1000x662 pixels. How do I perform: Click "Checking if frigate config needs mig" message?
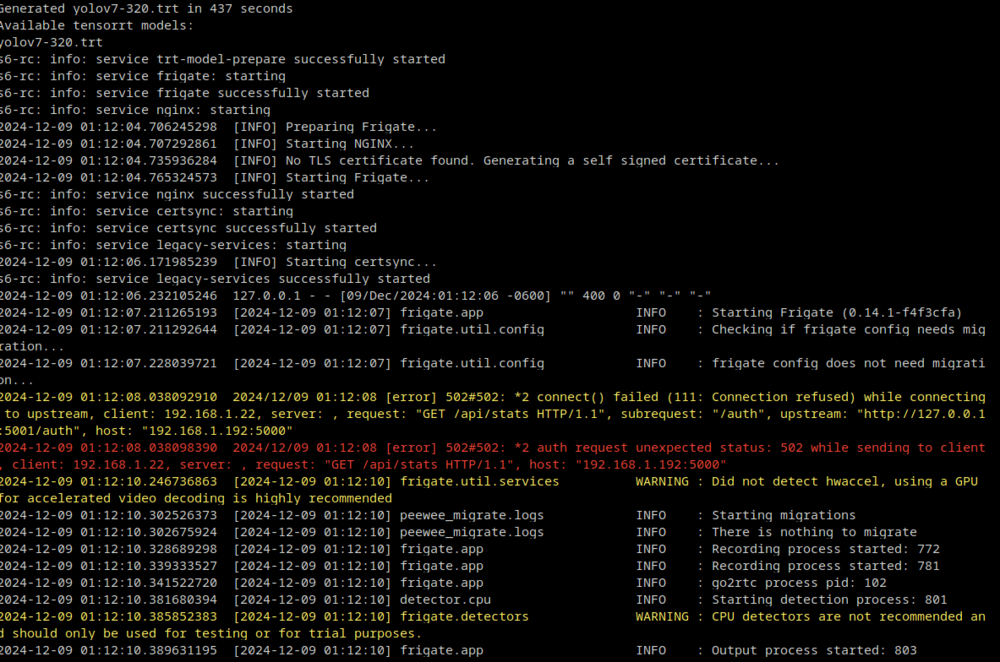point(848,330)
